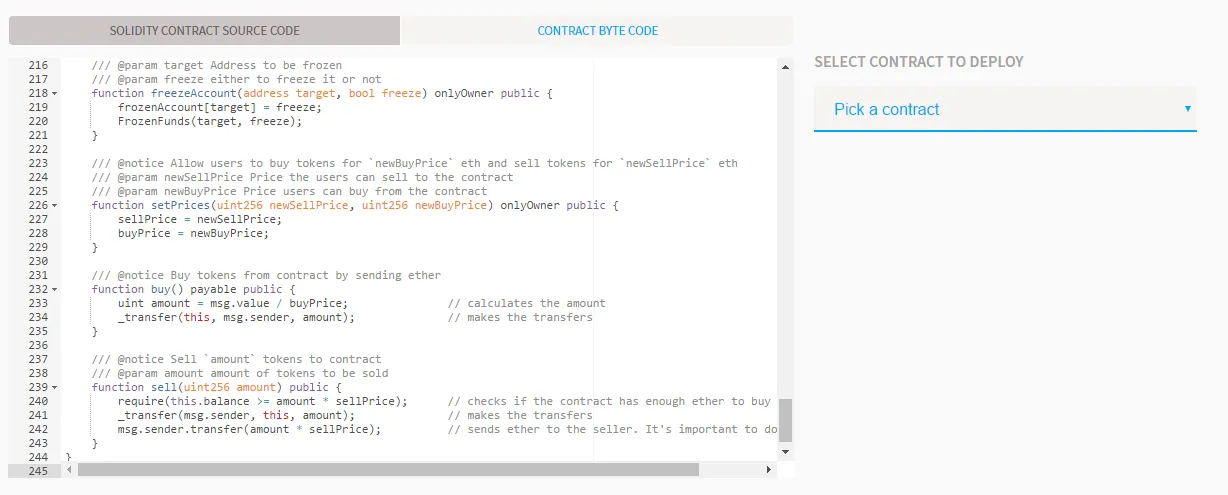Collapse the setPrices function fold at line 226
The width and height of the screenshot is (1228, 495).
(x=54, y=205)
